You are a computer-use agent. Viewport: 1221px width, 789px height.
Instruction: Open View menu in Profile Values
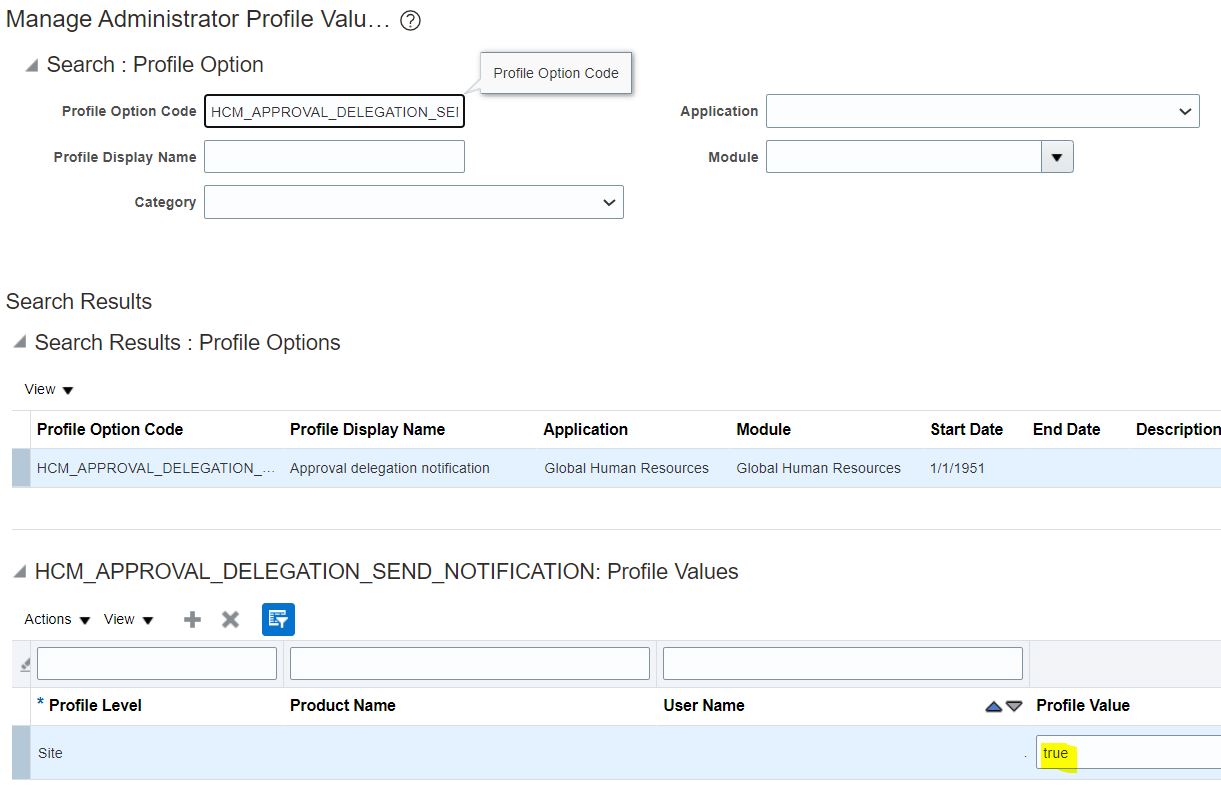[x=129, y=620]
